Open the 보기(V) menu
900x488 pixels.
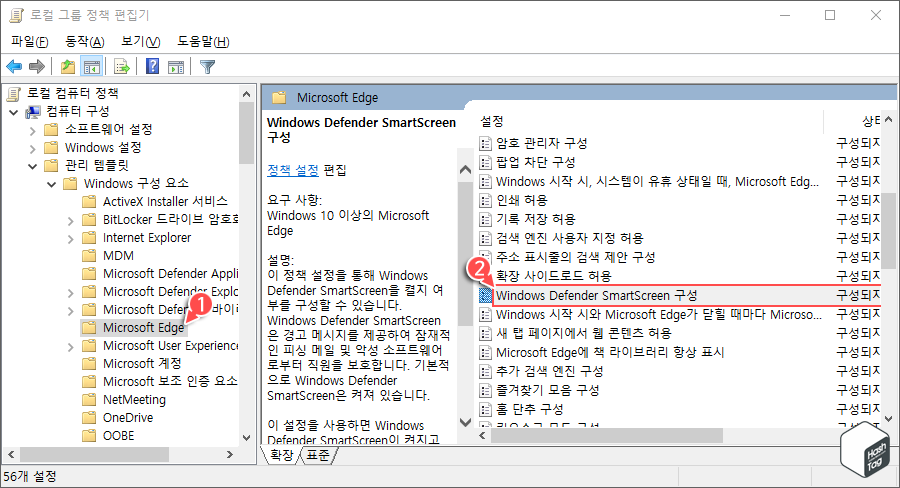141,41
